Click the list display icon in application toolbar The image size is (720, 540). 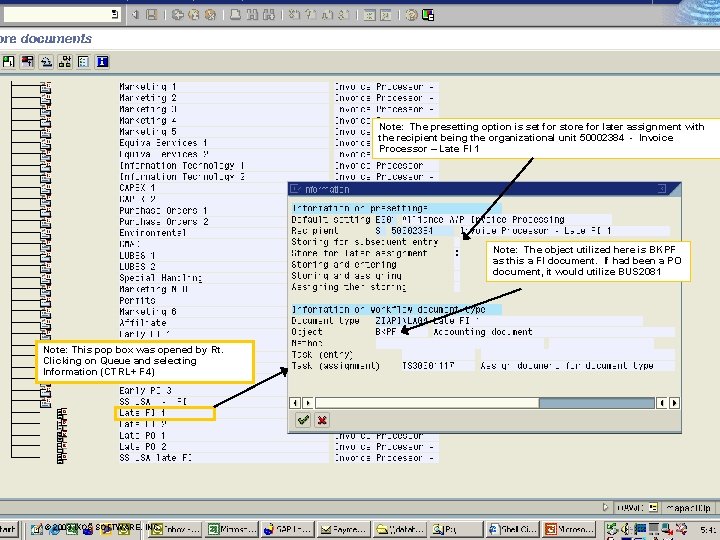83,62
